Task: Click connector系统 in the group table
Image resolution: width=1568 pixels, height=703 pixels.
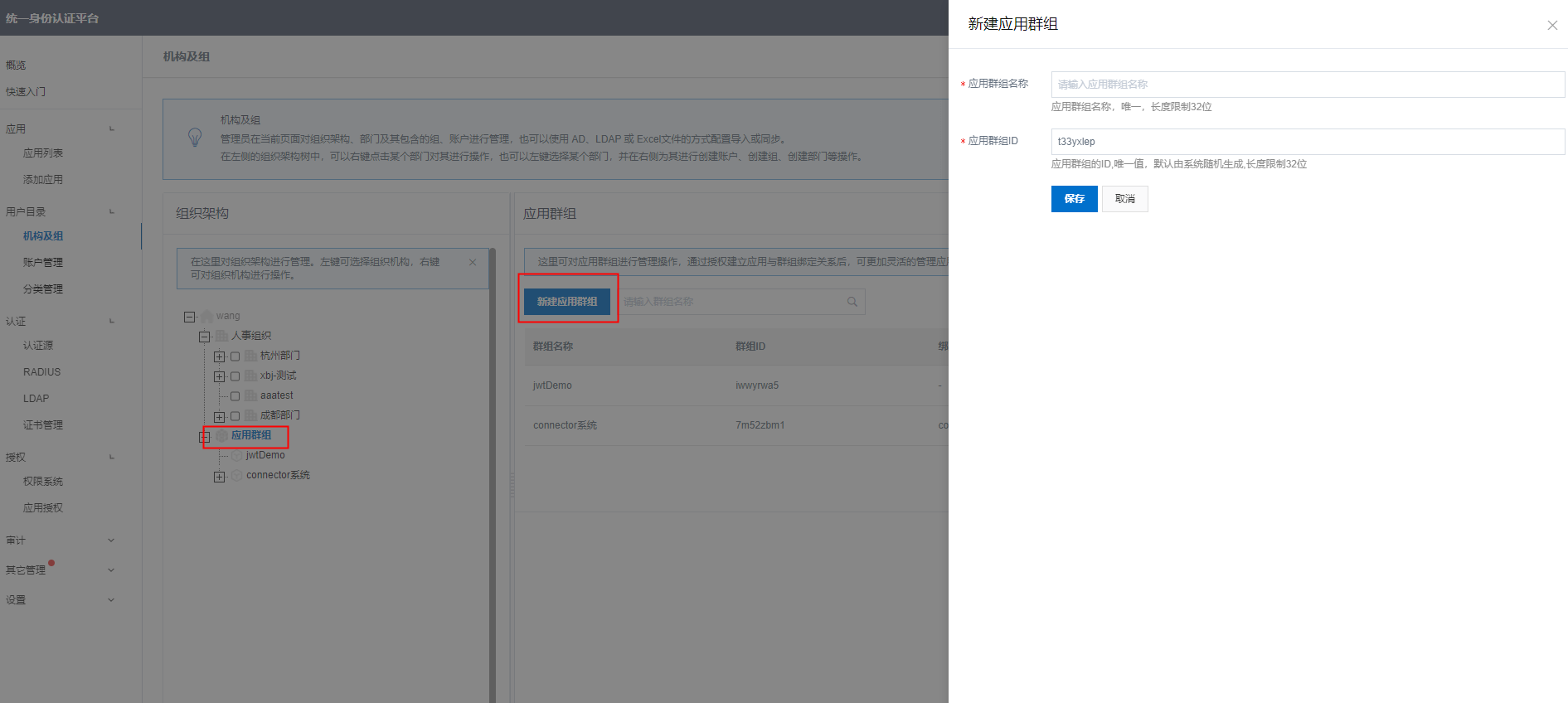Action: [x=565, y=425]
